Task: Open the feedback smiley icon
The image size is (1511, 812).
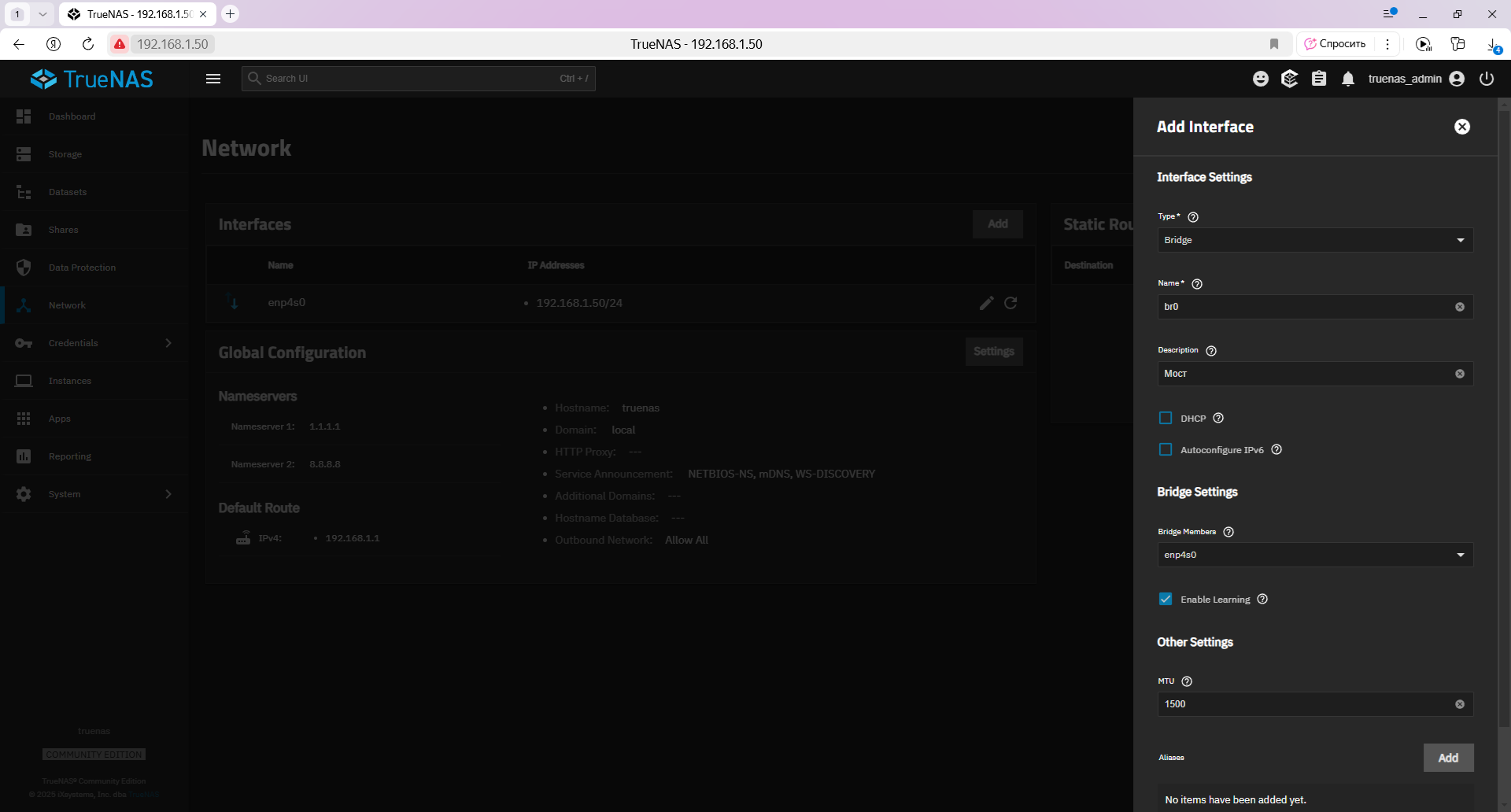Action: (1261, 79)
